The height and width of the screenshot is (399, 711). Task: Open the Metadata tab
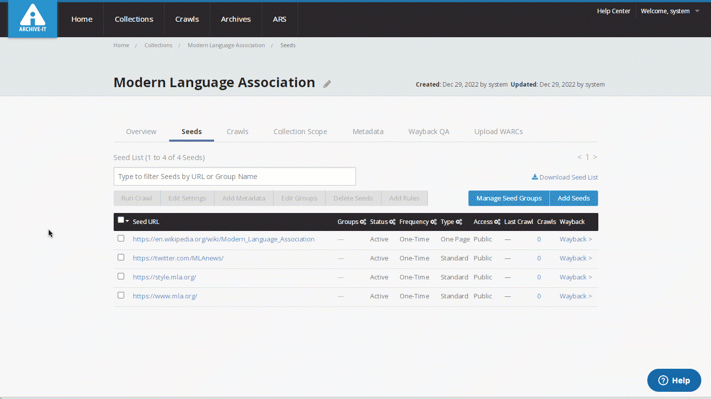coord(368,131)
